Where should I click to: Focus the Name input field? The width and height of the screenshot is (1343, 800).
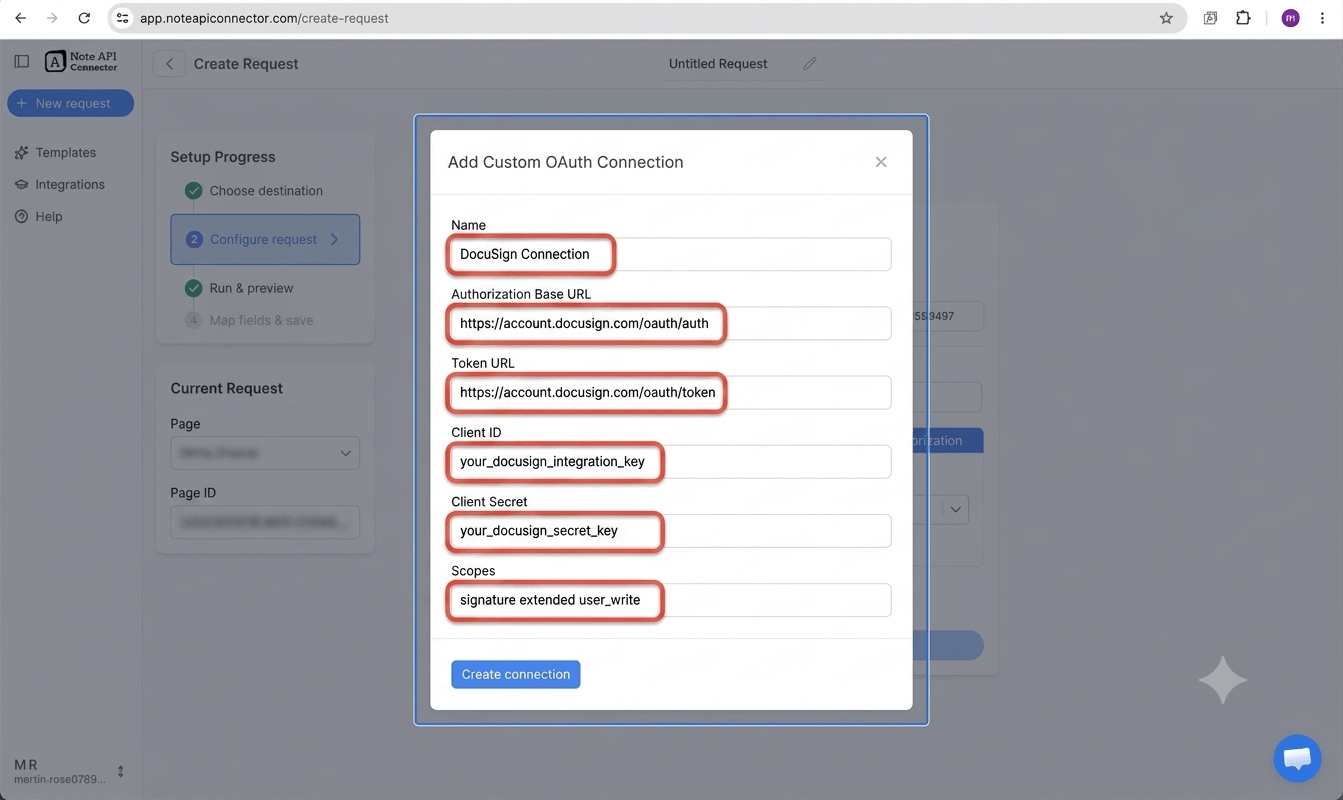670,254
